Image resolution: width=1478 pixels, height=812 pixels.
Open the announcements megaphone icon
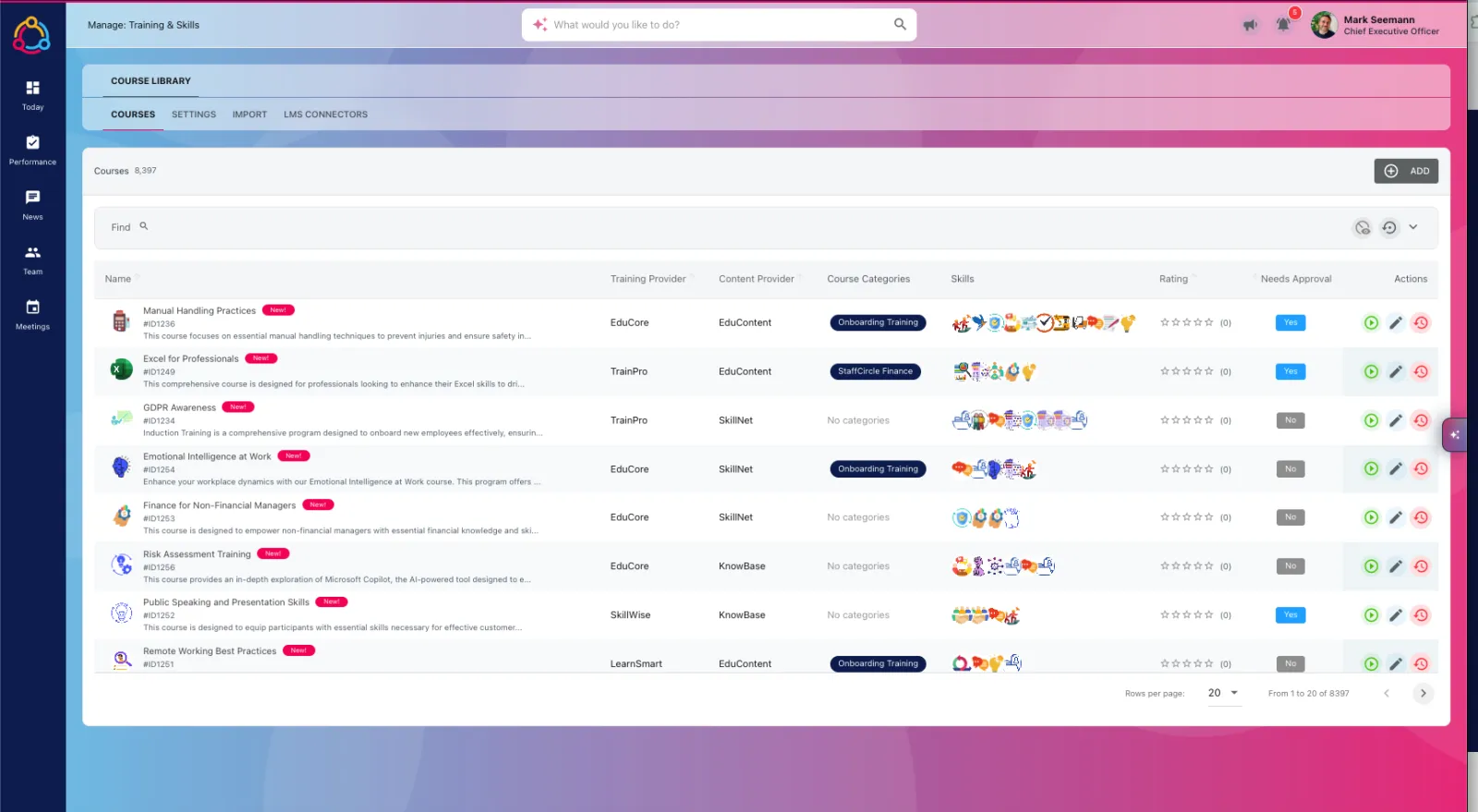tap(1250, 25)
